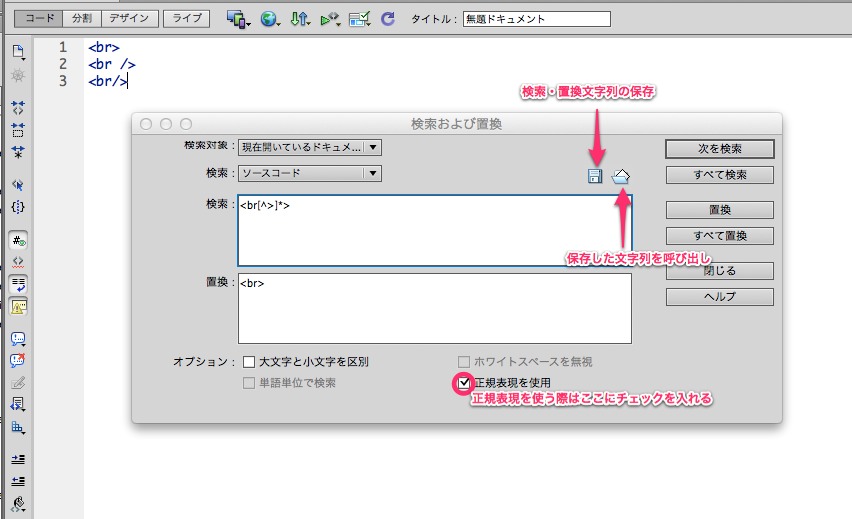Click the save search query floppy icon
Screen dimensions: 852x519
click(x=595, y=177)
